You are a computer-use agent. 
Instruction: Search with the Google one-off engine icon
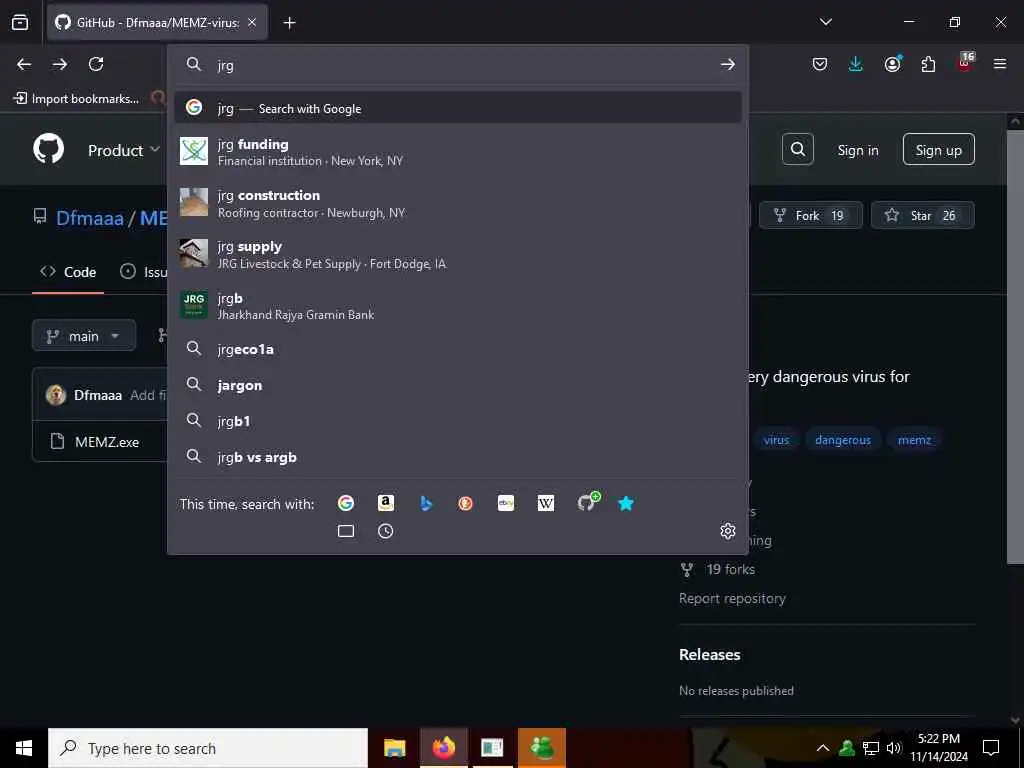346,503
